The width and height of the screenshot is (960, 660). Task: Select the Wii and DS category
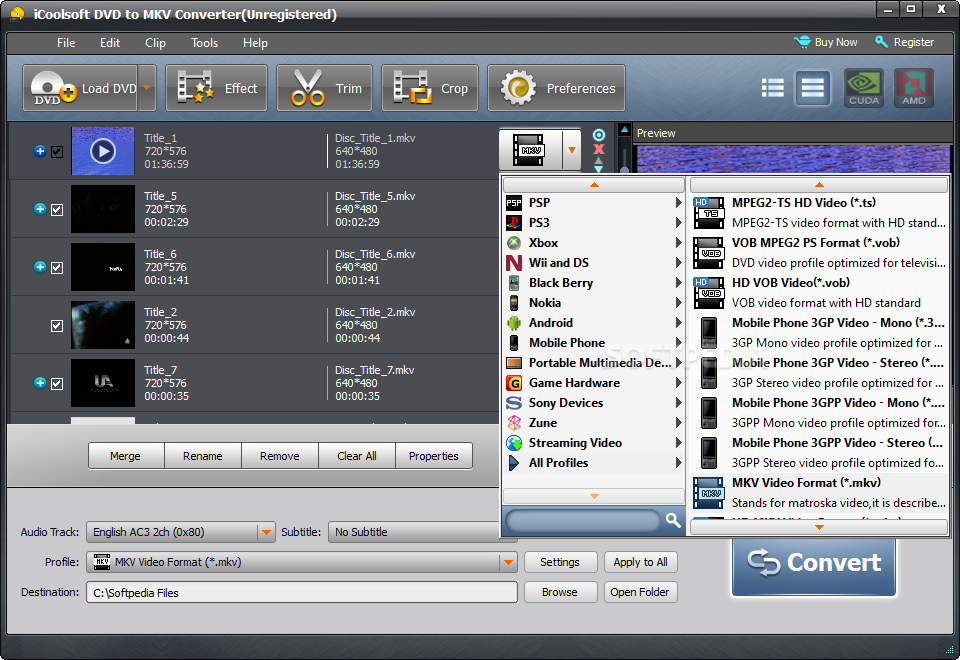coord(593,263)
